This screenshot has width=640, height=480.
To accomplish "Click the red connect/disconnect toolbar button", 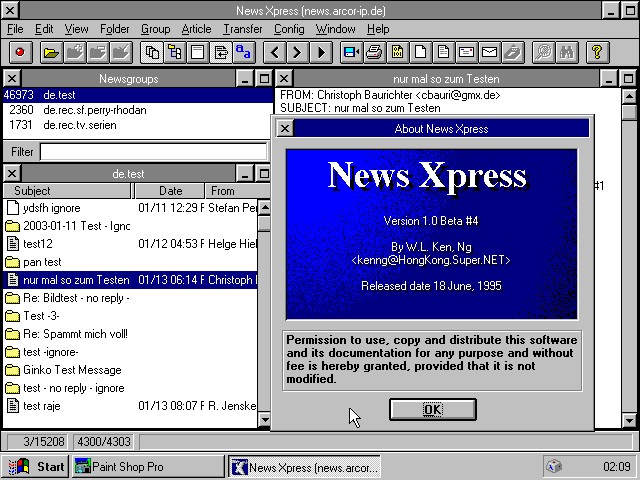I will (20, 52).
